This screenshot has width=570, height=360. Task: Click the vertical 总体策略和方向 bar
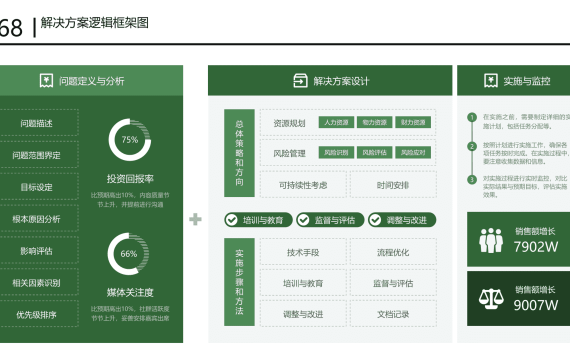(x=239, y=153)
